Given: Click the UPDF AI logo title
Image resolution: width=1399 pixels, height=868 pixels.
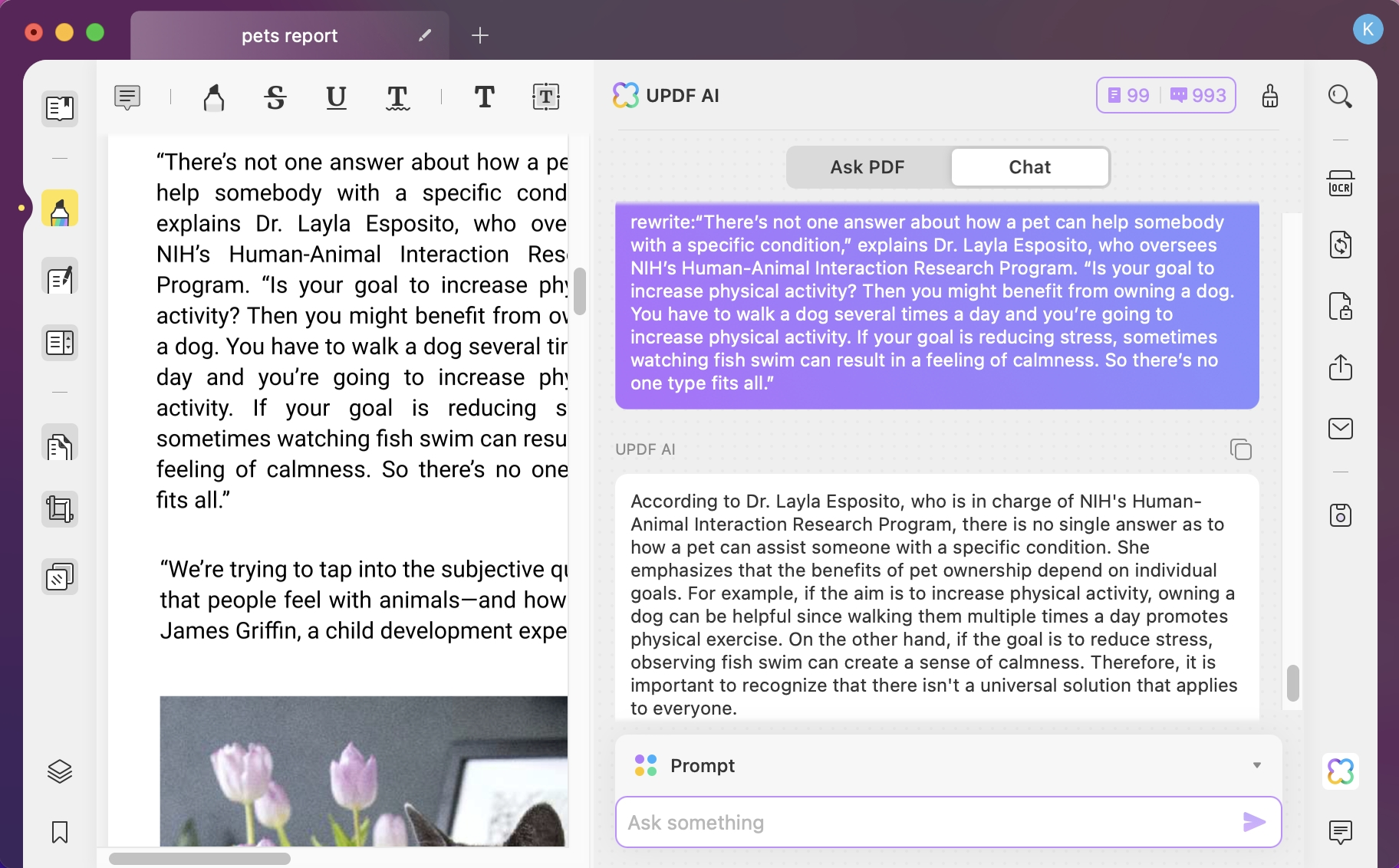Looking at the screenshot, I should pyautogui.click(x=666, y=95).
